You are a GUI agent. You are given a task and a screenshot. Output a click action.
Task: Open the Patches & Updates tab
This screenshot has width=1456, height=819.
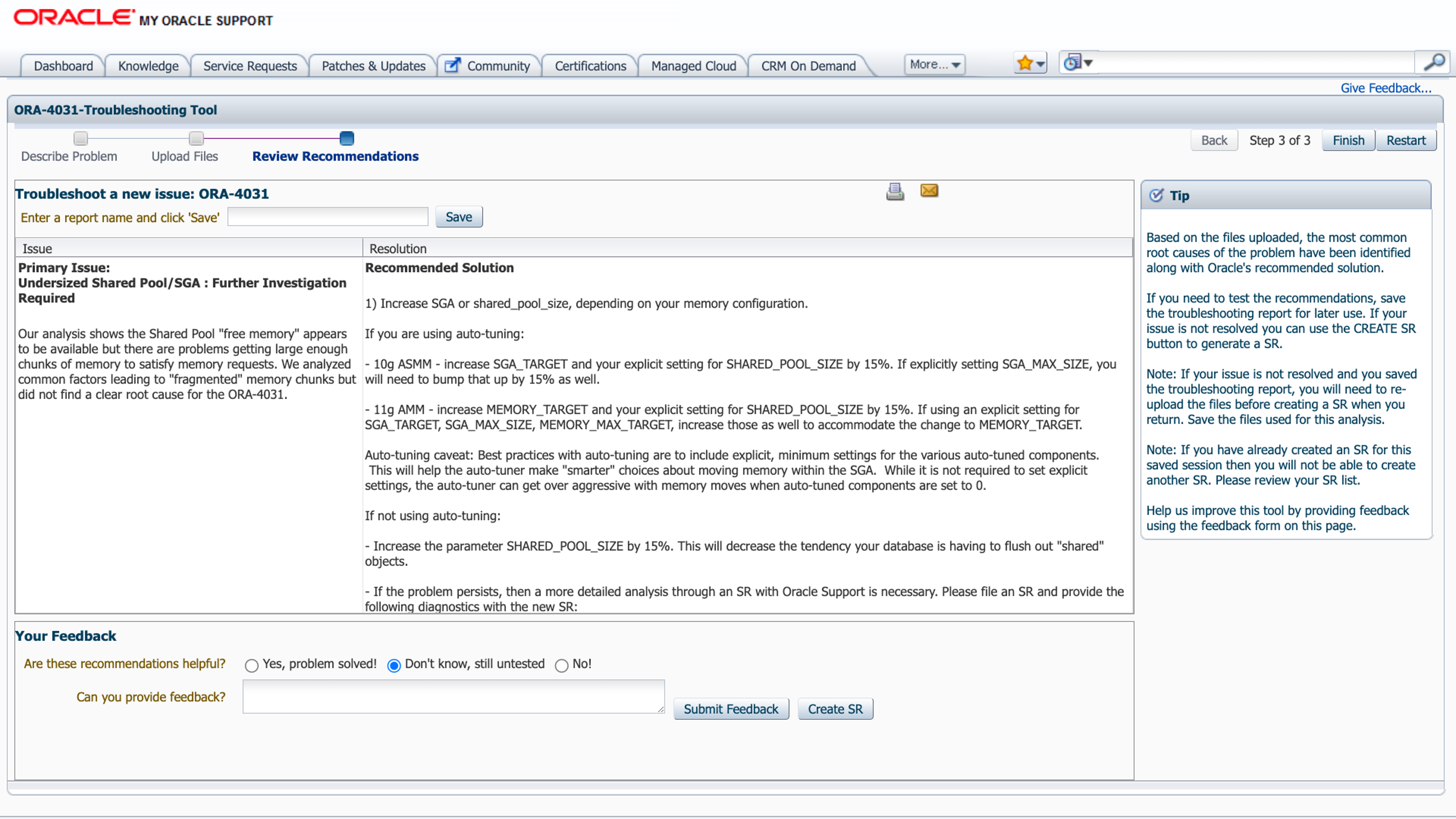(x=373, y=66)
